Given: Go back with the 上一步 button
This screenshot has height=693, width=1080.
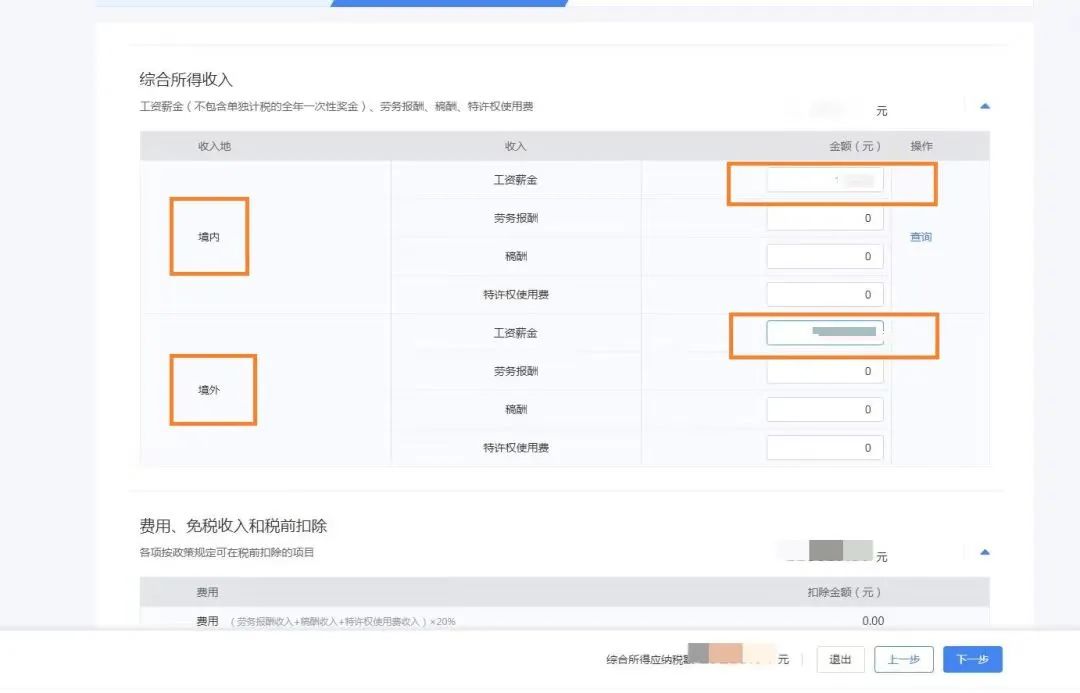Looking at the screenshot, I should click(903, 659).
